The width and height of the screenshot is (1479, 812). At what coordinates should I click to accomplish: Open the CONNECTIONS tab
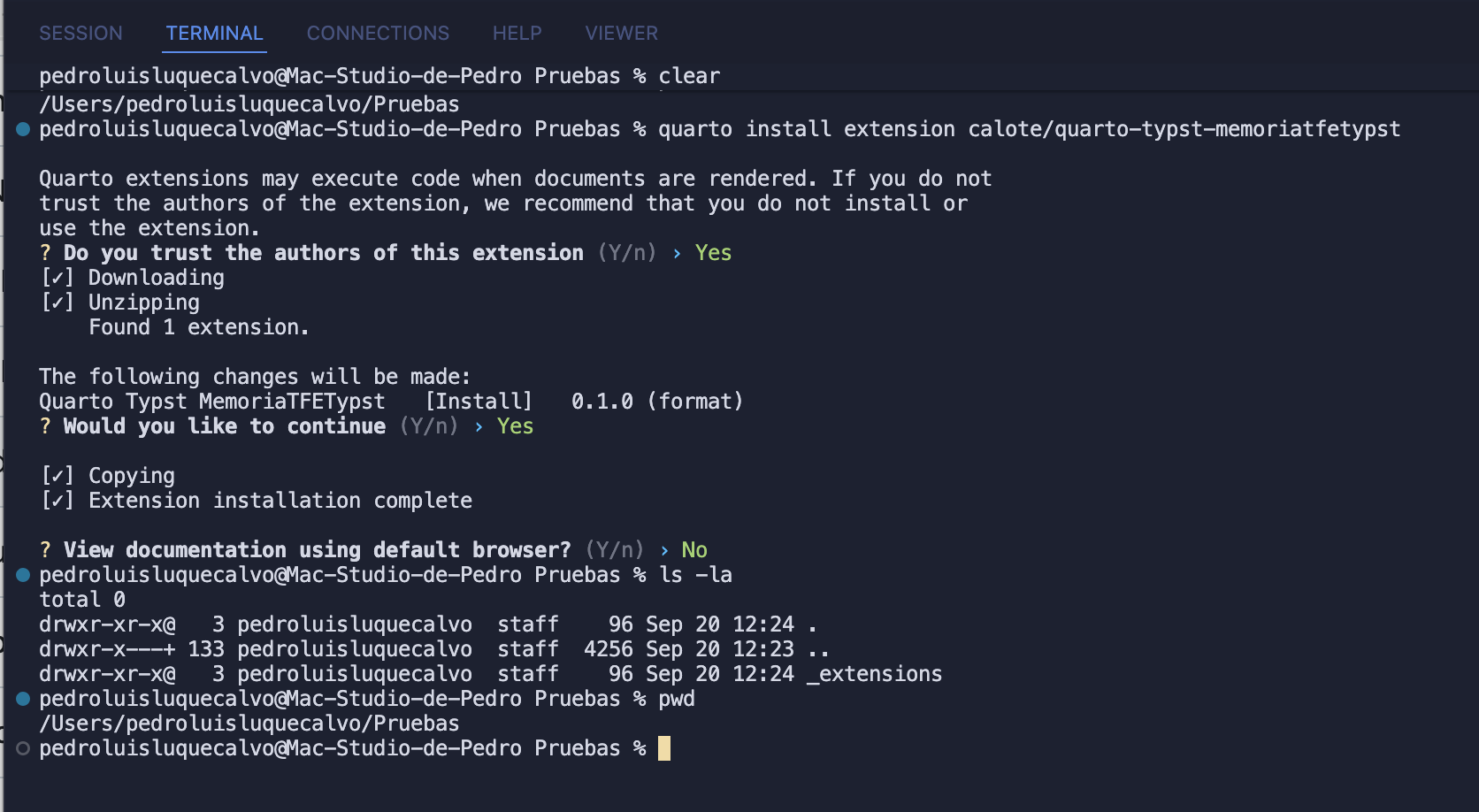tap(378, 34)
